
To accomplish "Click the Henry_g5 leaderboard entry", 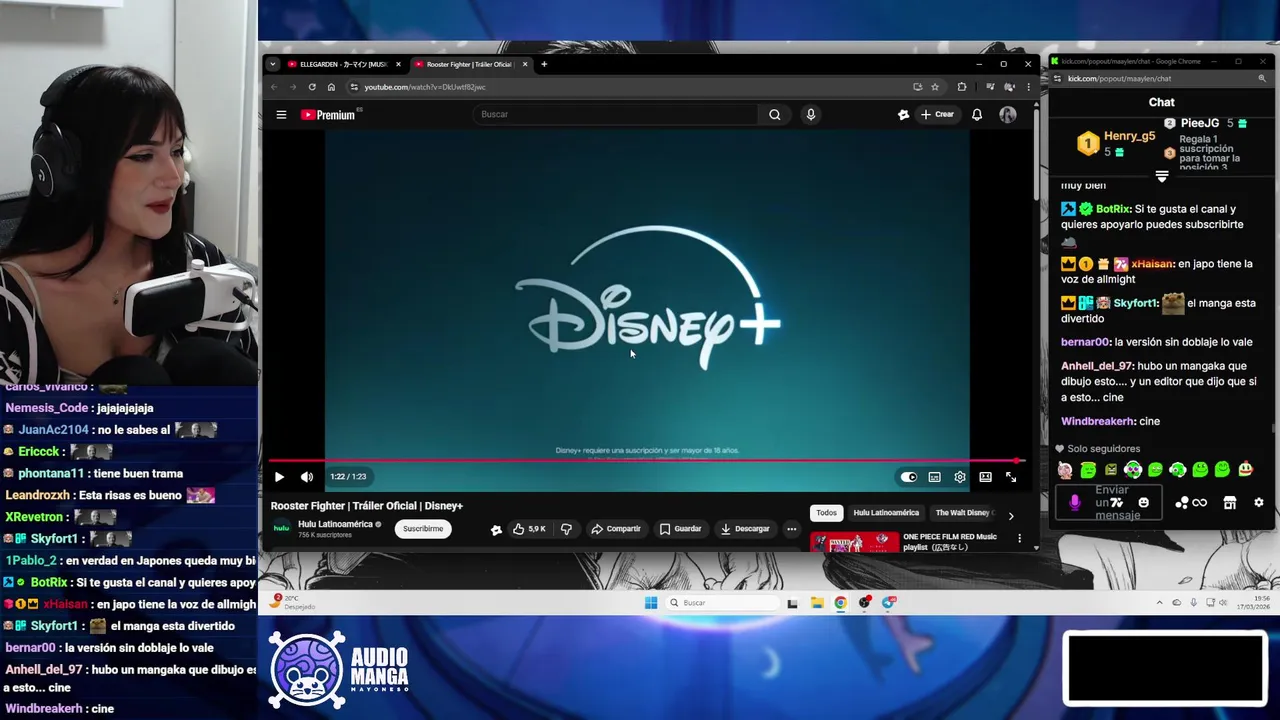I will (1116, 143).
